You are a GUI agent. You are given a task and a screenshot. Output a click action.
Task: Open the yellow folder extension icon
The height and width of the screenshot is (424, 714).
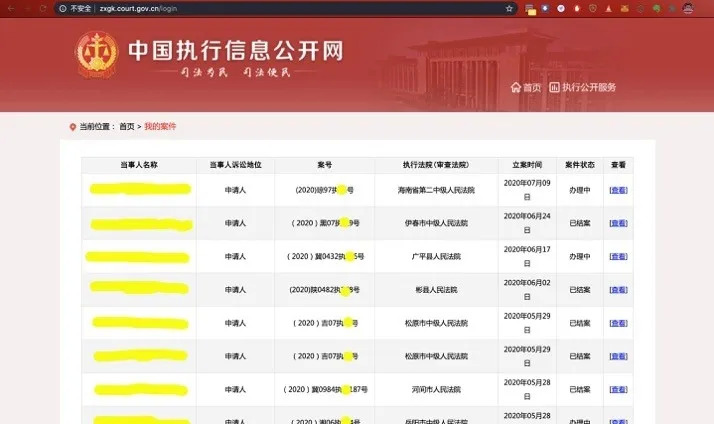(530, 9)
